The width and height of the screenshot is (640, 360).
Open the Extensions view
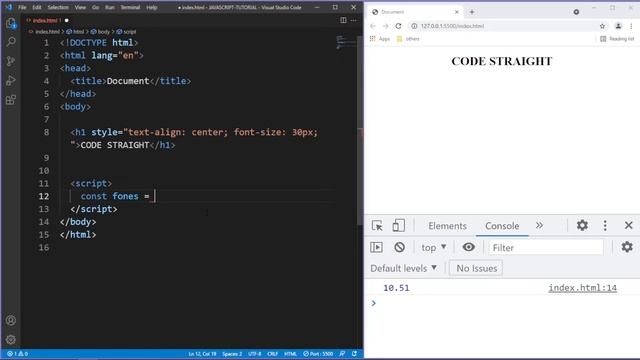tap(11, 100)
